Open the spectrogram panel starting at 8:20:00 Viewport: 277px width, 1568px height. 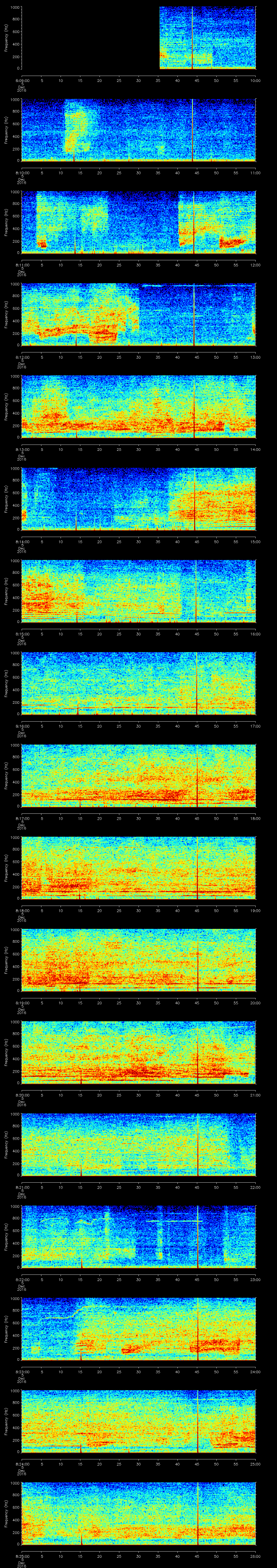(x=139, y=1052)
